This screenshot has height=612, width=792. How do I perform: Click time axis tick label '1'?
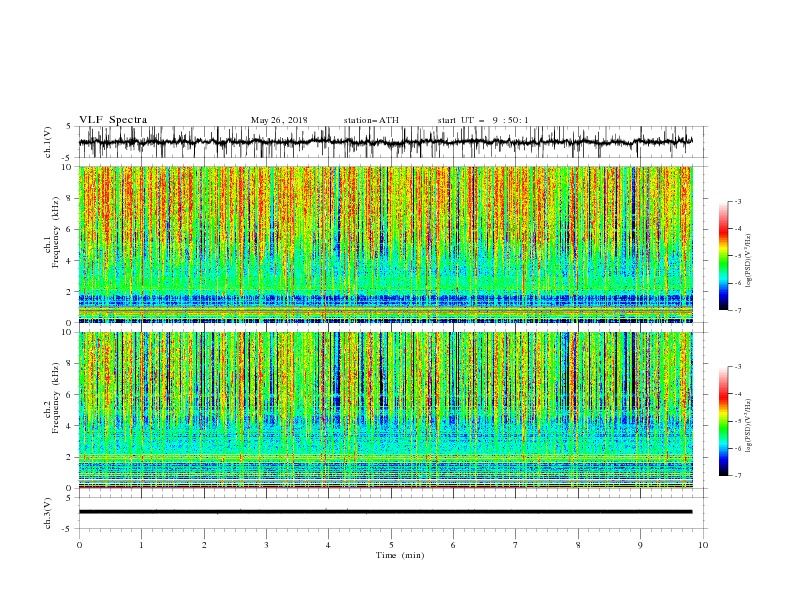click(141, 545)
